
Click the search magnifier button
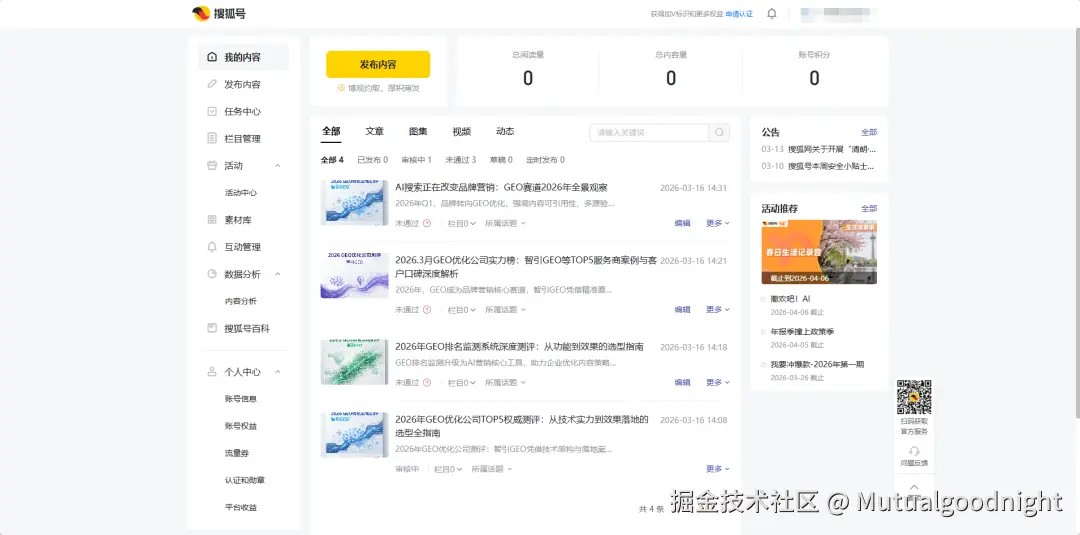719,132
